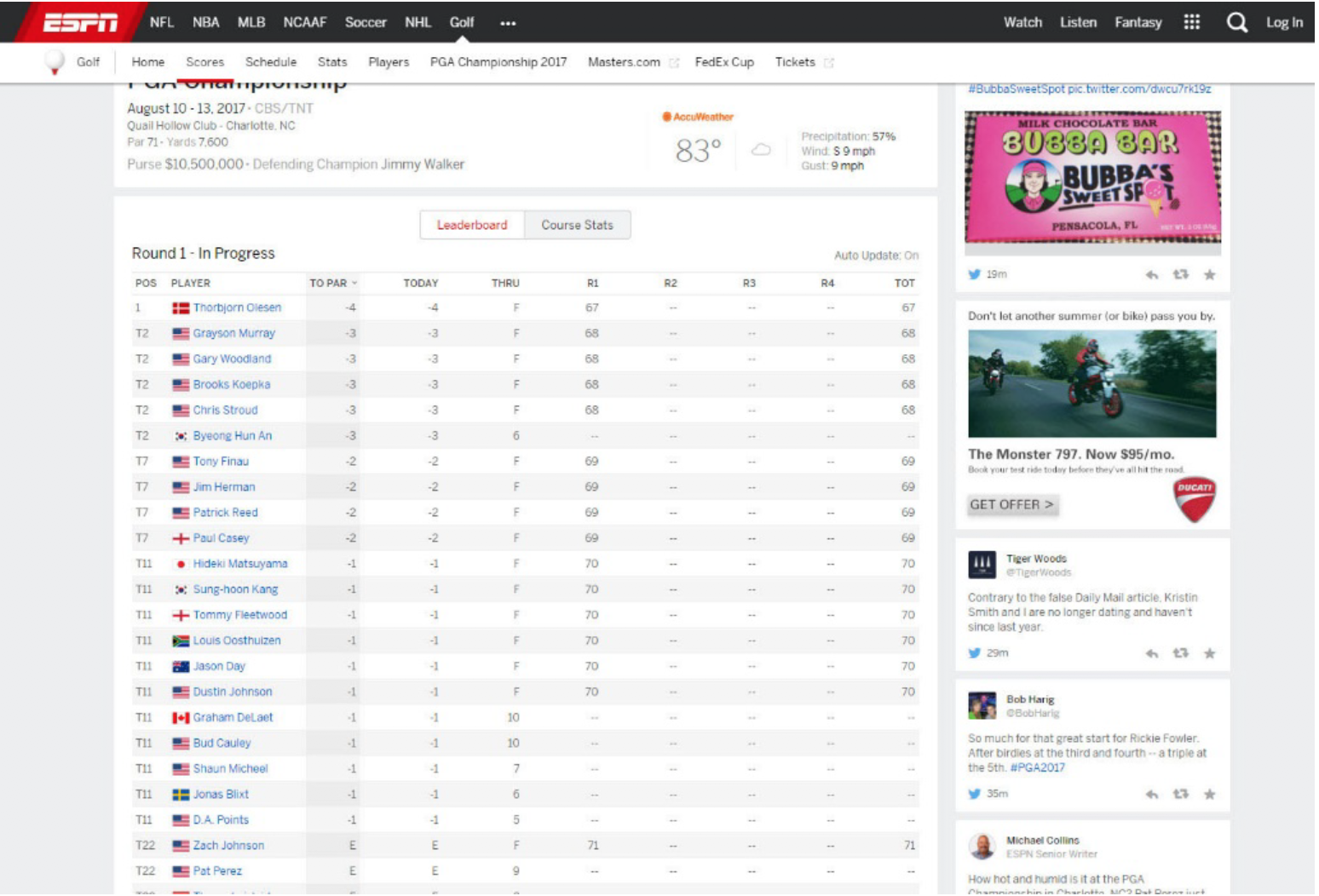
Task: Open Zach Johnson player page
Action: (x=229, y=847)
